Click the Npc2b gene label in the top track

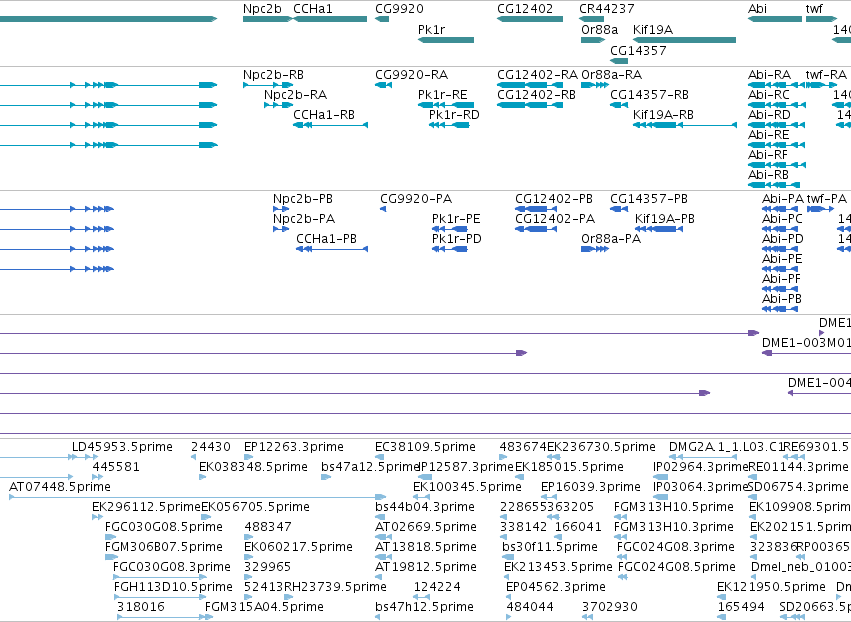click(x=262, y=9)
